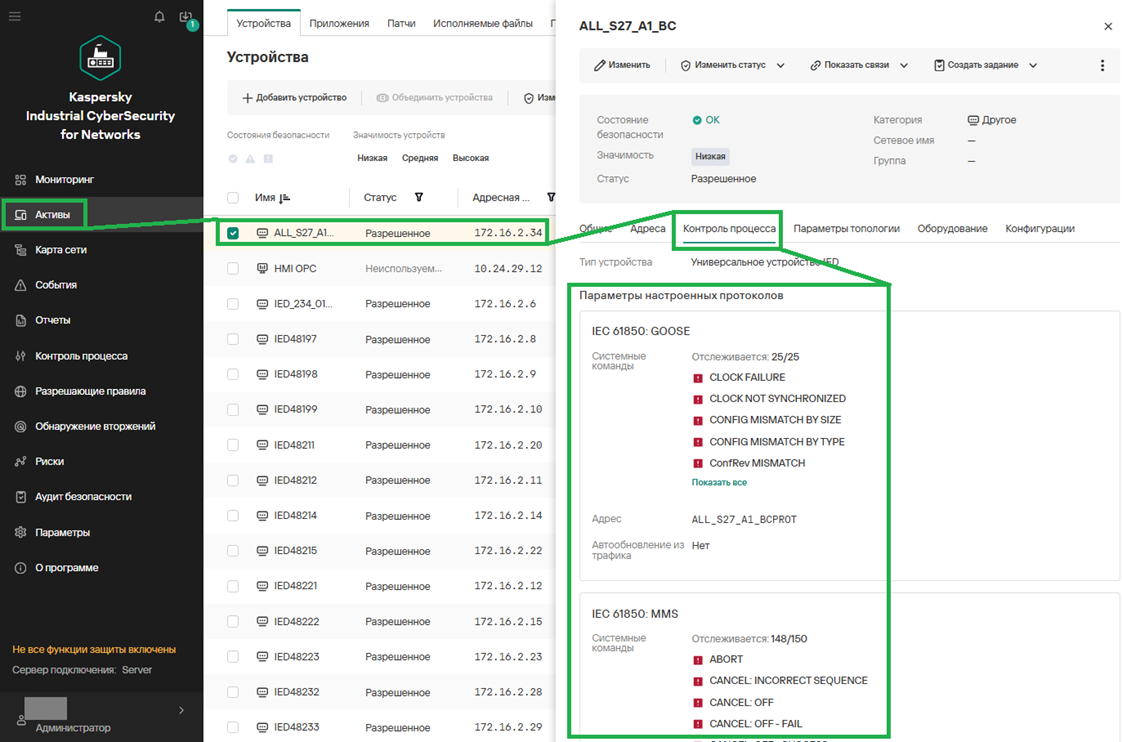Click the filter icon in Адресная column
This screenshot has width=1122, height=742.
click(551, 197)
